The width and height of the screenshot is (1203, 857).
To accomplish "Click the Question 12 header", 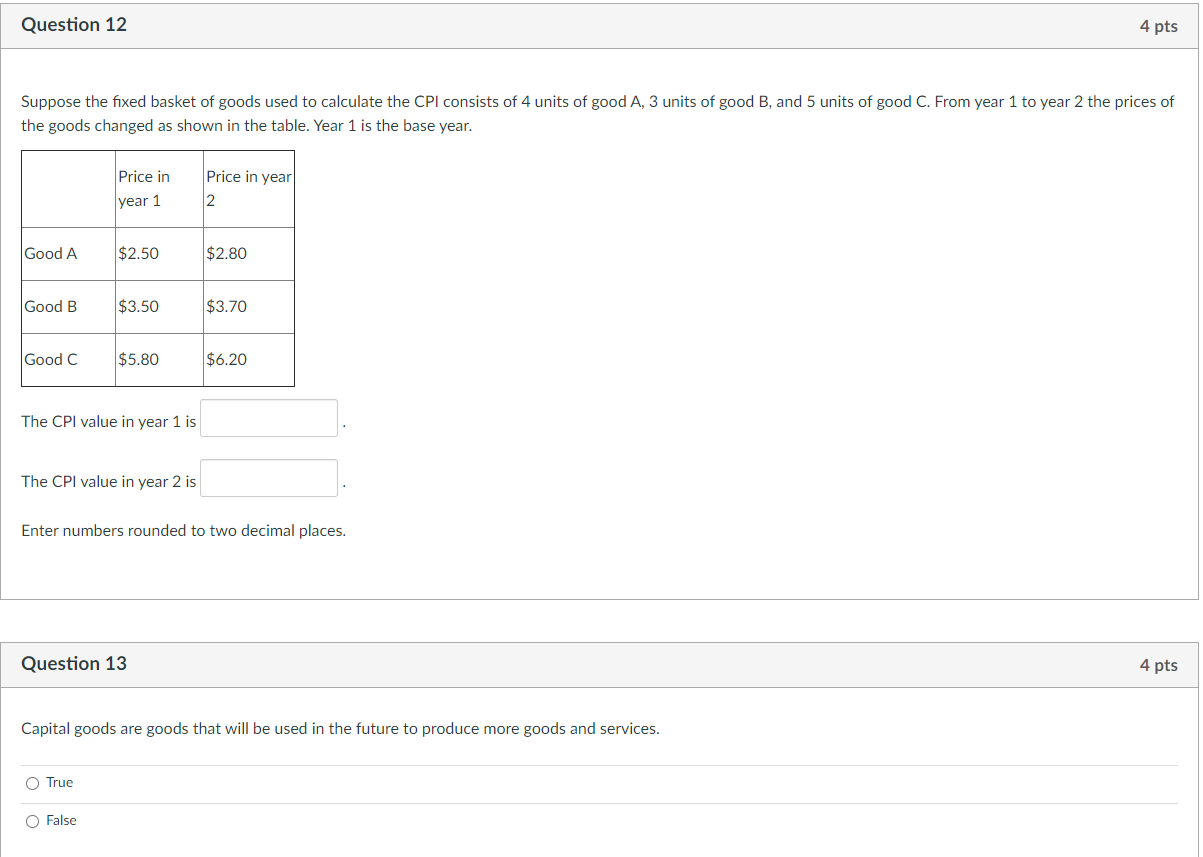I will [x=74, y=24].
